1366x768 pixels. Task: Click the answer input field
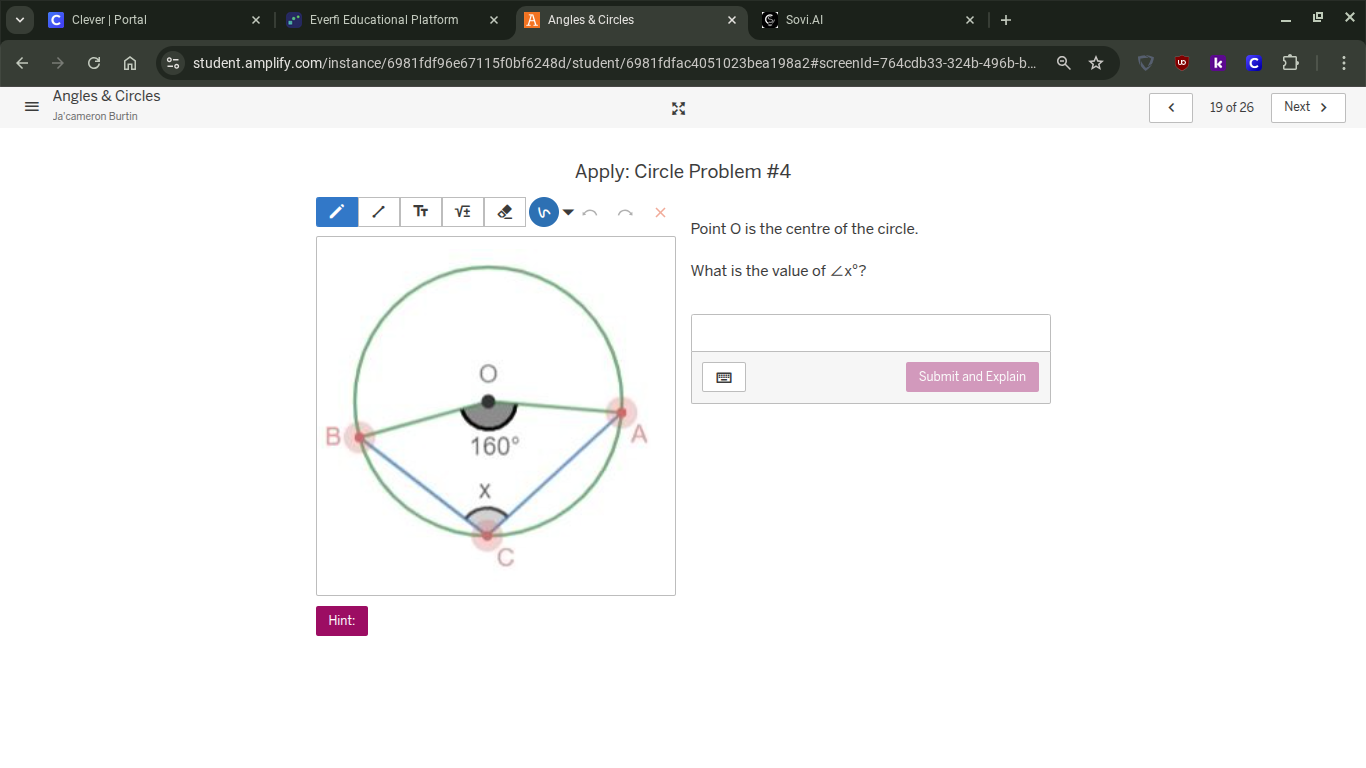(869, 332)
